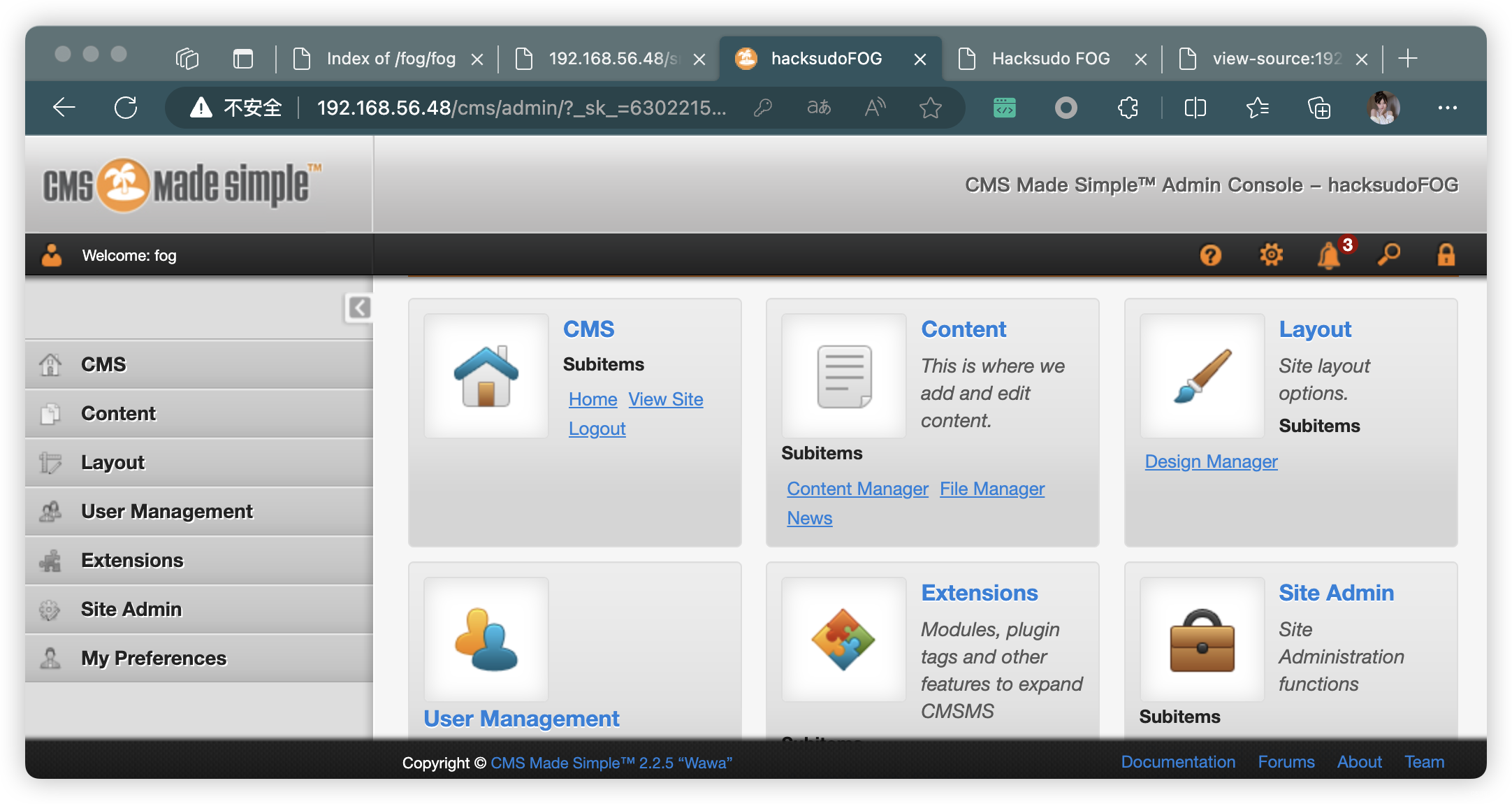Click the Design Manager link under Layout
The height and width of the screenshot is (804, 1512).
tap(1211, 459)
